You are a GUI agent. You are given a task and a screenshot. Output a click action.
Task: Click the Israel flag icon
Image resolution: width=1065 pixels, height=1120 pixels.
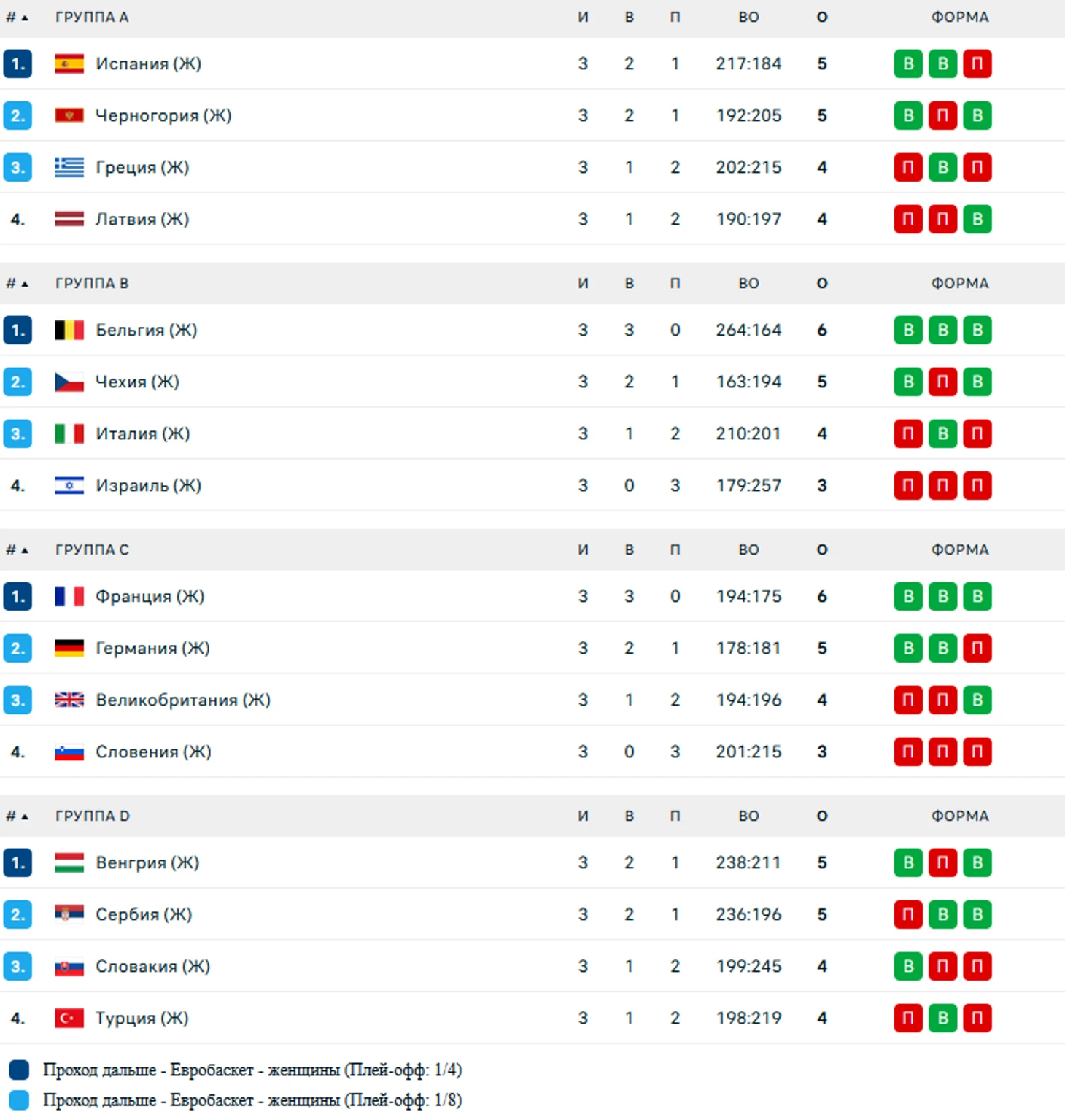pos(69,485)
